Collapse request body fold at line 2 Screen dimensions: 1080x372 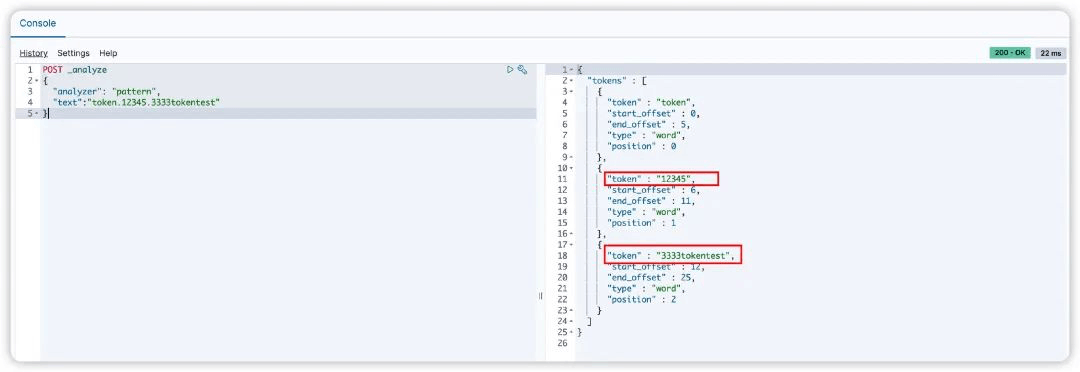[x=37, y=81]
